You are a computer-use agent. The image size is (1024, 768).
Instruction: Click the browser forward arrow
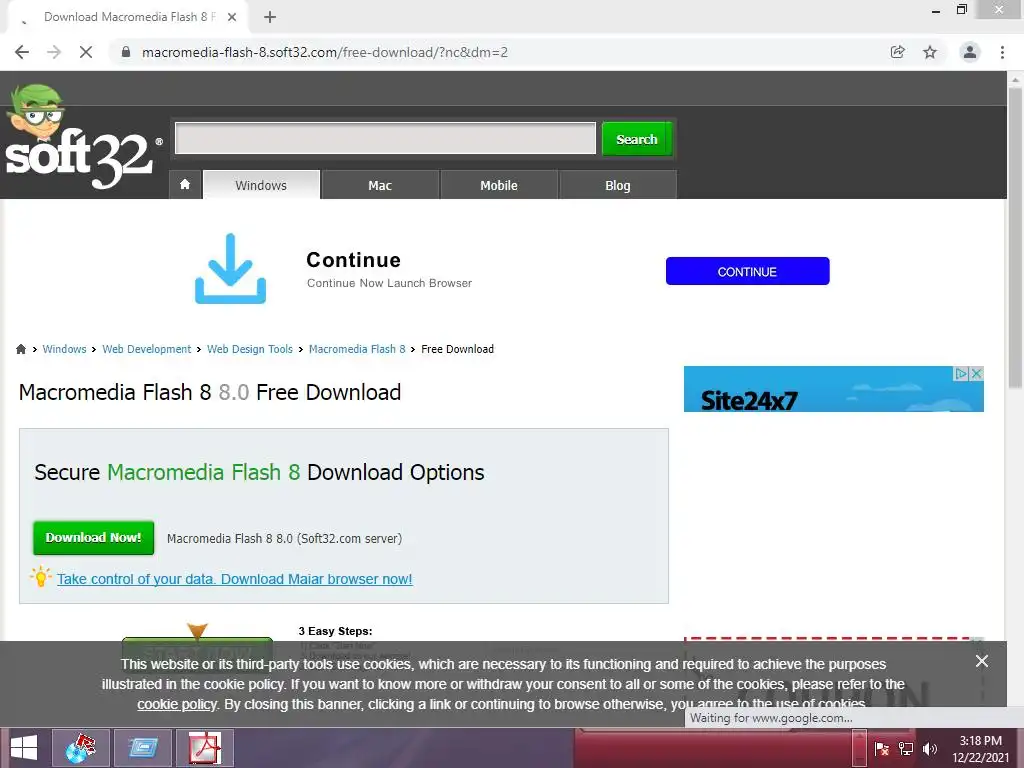pos(54,52)
